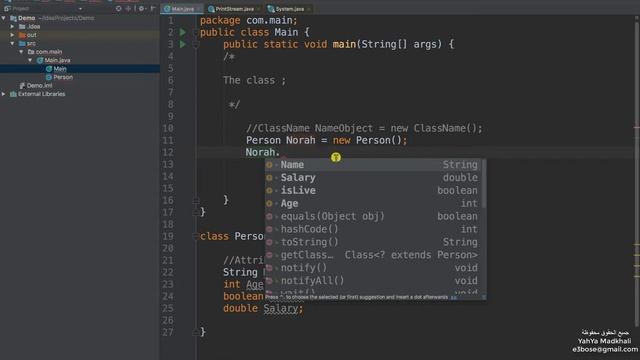
Task: Choose the Name String suggestion
Action: coord(373,165)
